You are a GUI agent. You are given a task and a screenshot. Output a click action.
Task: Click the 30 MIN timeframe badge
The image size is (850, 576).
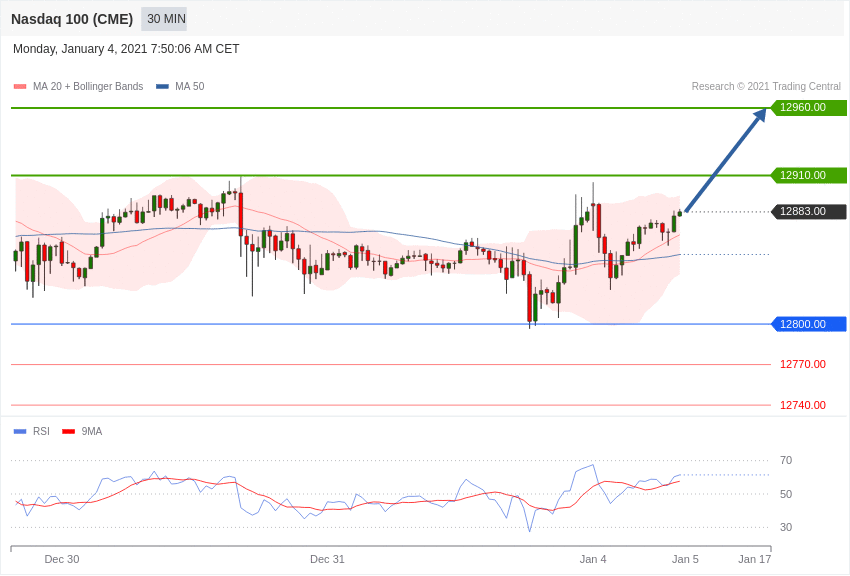click(x=164, y=19)
